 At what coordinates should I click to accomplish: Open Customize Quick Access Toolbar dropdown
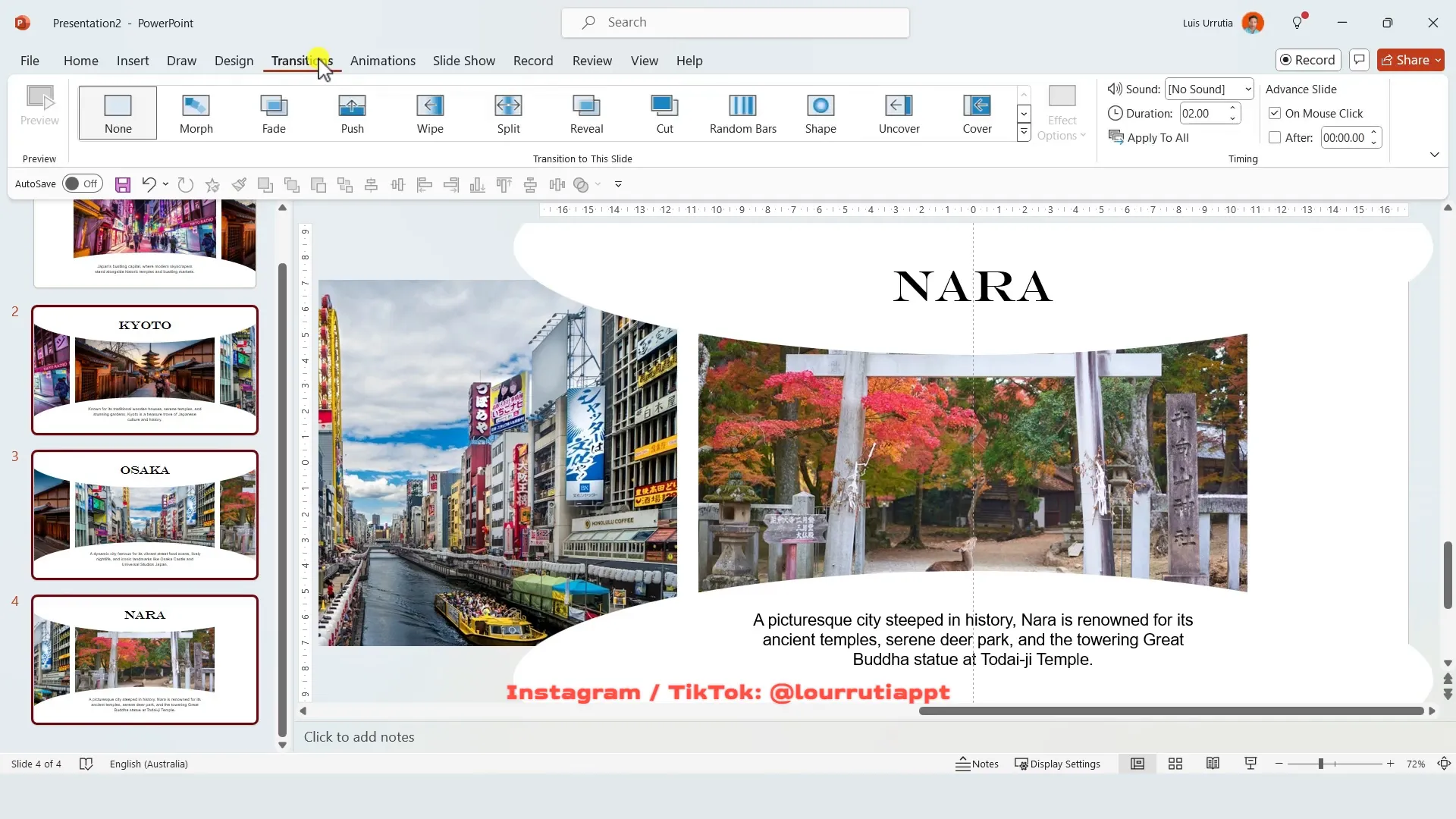point(618,184)
